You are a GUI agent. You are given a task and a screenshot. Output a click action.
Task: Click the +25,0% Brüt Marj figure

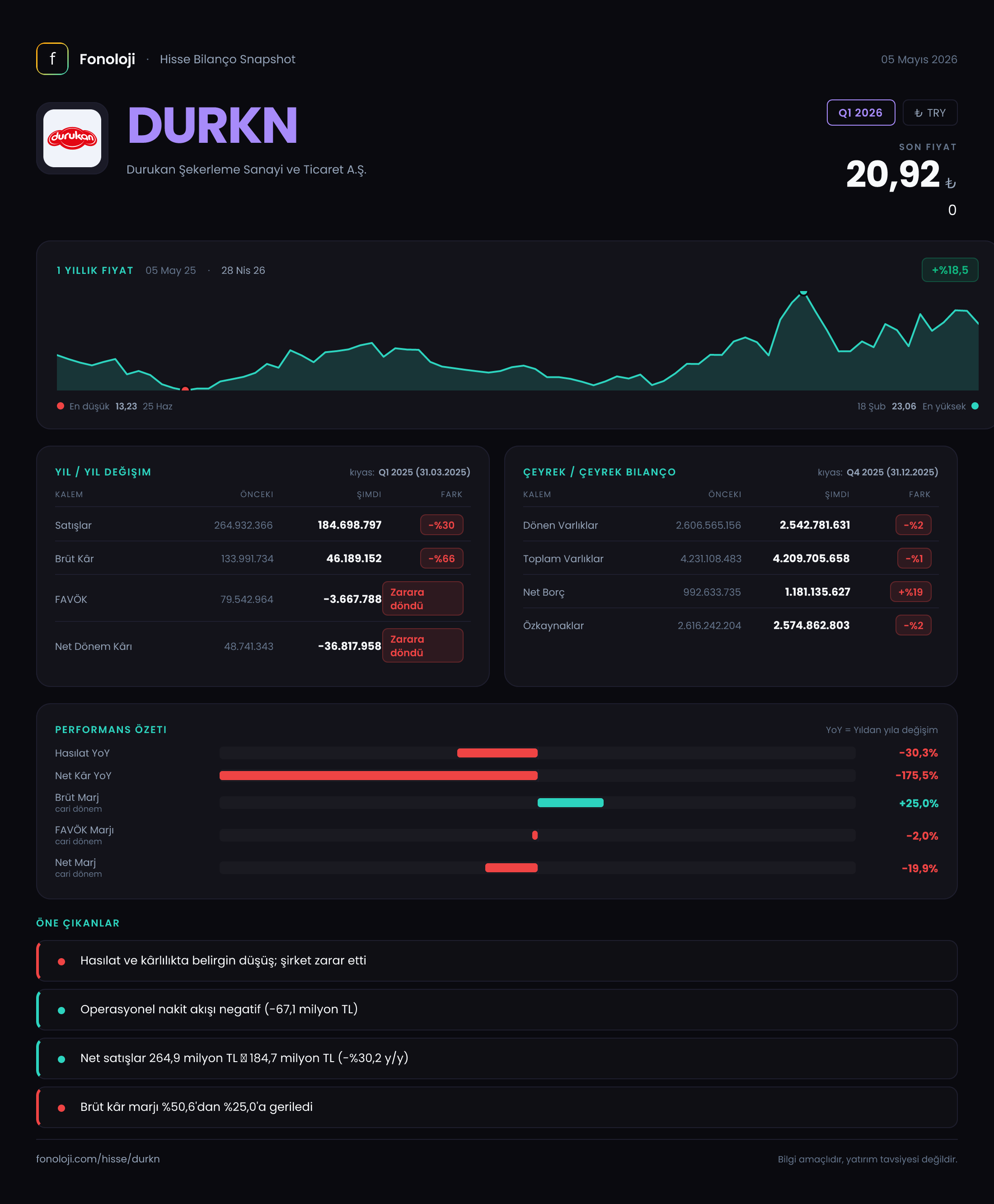point(919,803)
